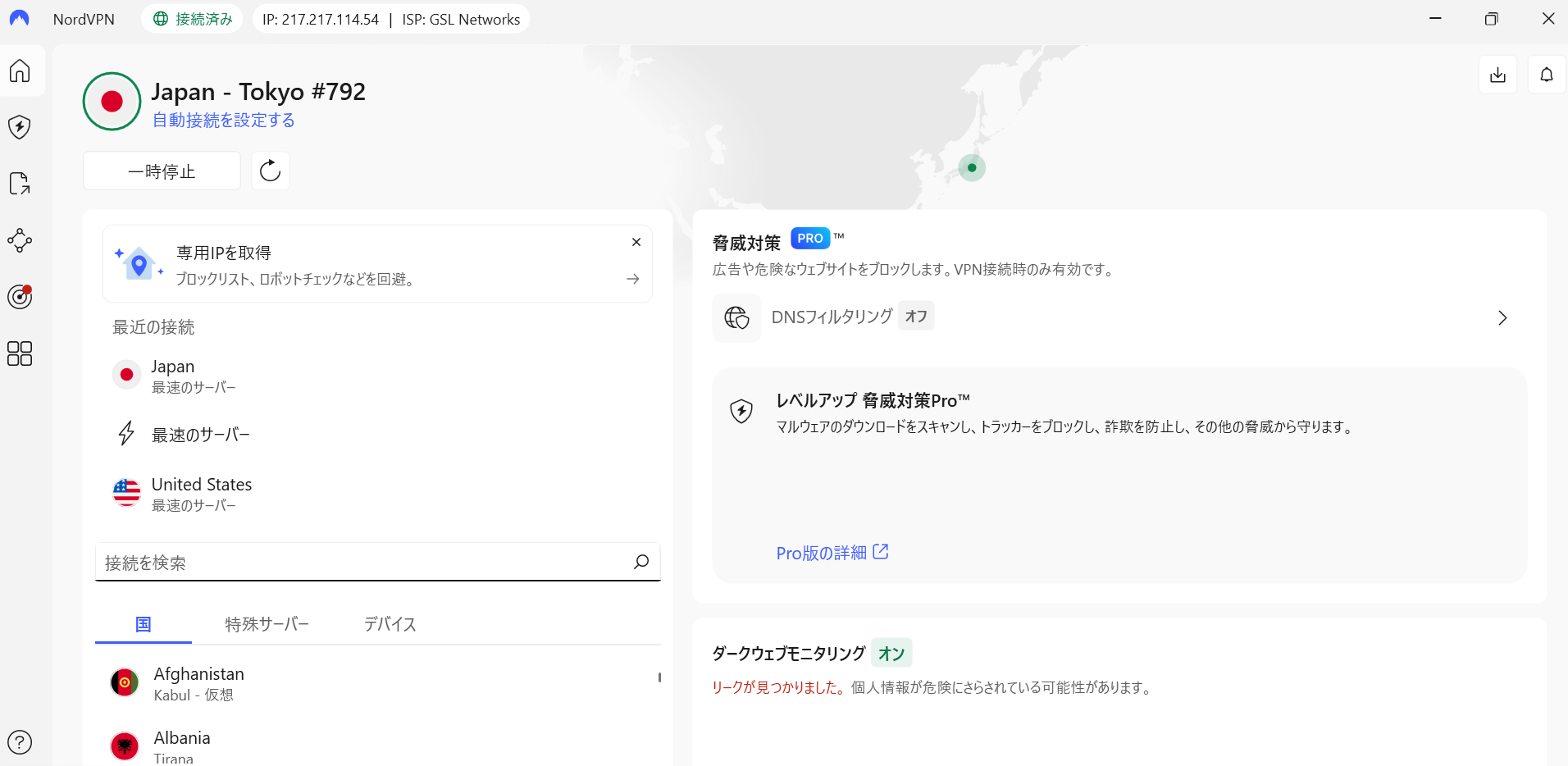Open the file sharing sidebar icon
This screenshot has height=766, width=1568.
pos(20,184)
